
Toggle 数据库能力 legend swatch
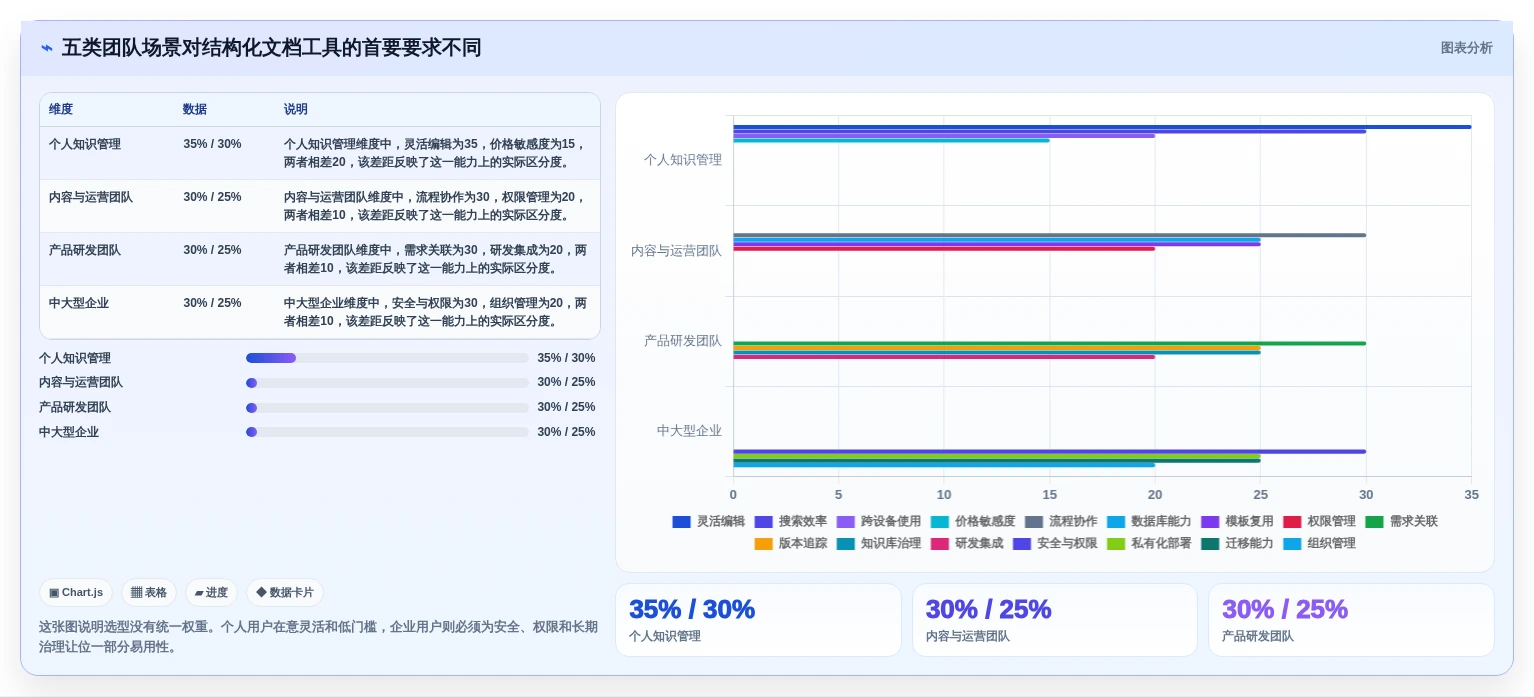coord(1116,521)
